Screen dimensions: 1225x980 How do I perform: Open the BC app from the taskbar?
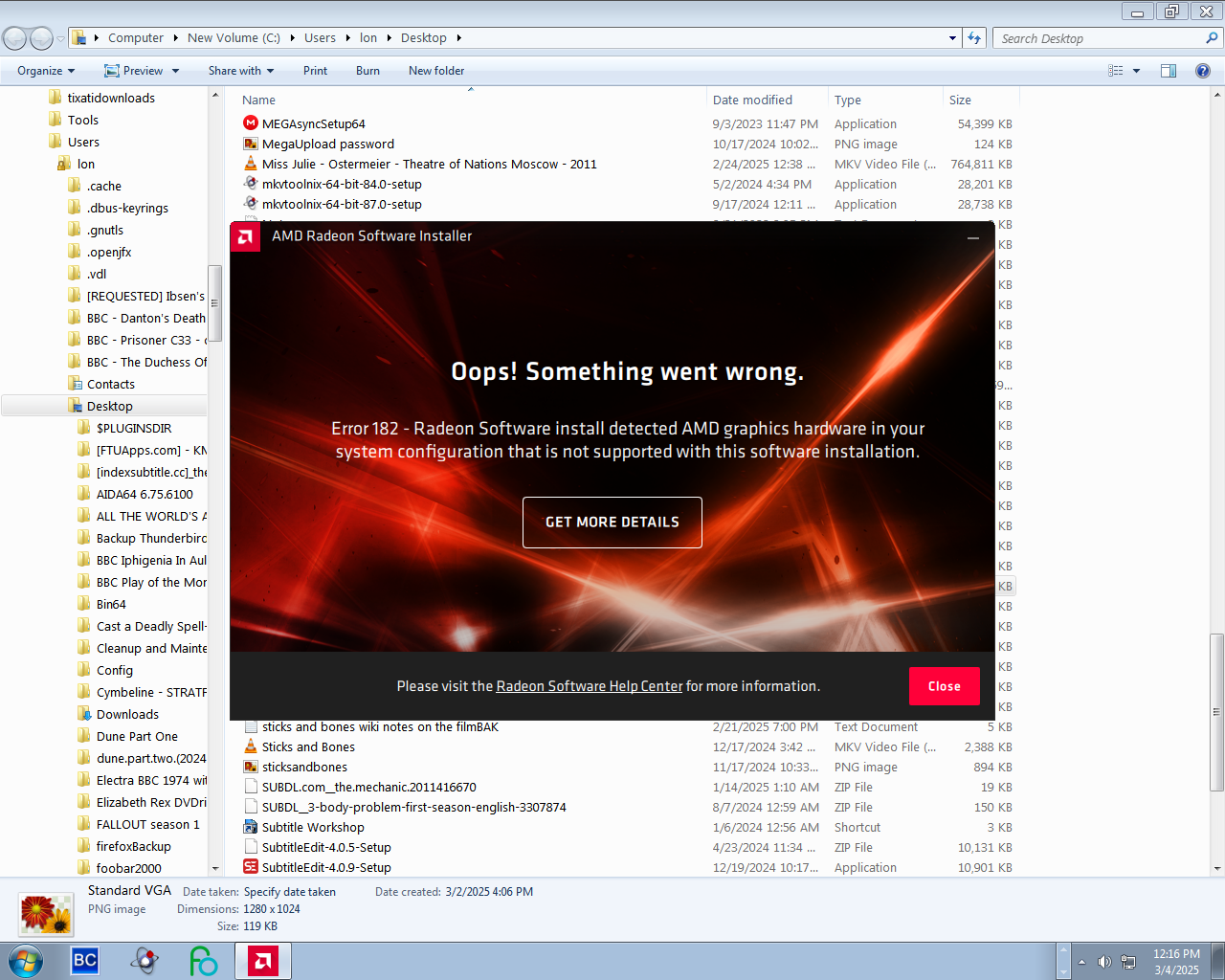(x=85, y=960)
